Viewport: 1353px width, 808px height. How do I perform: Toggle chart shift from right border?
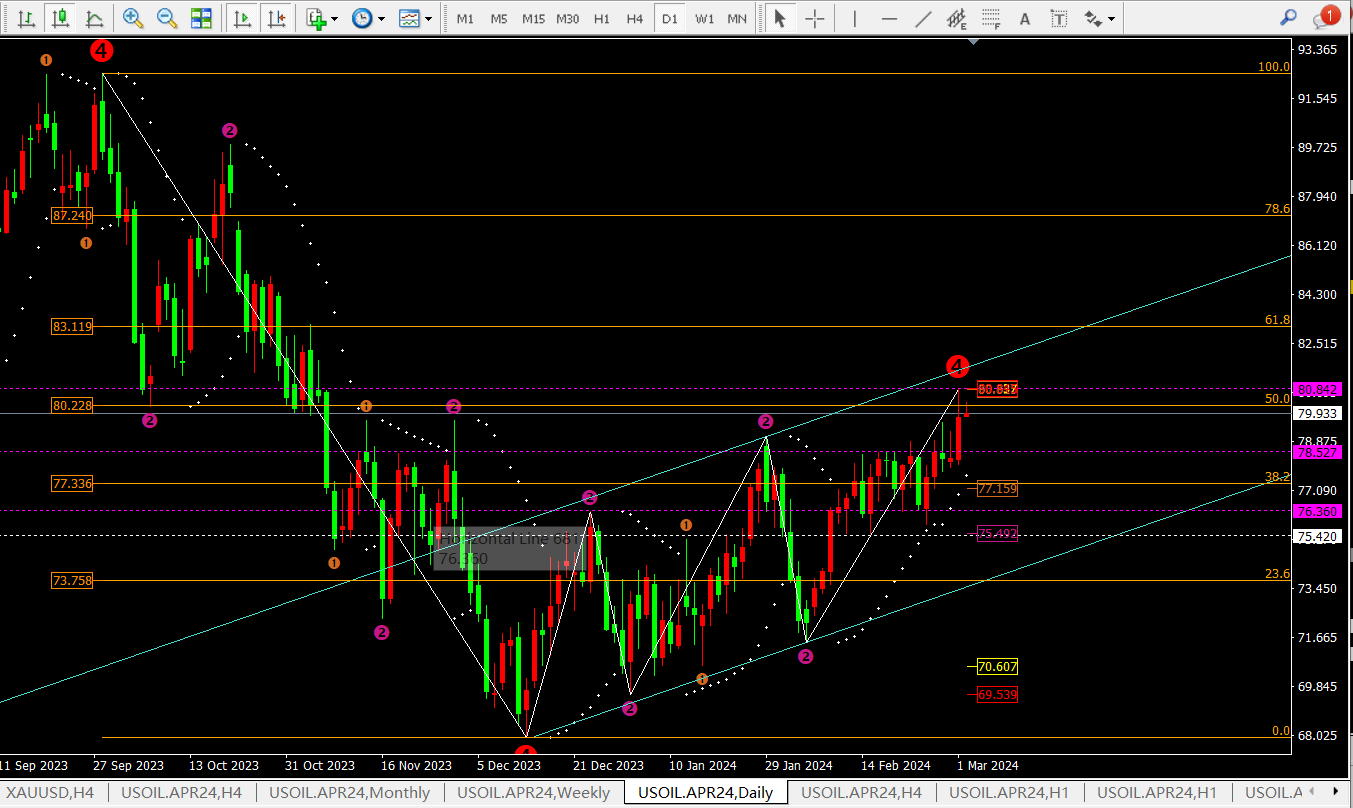pyautogui.click(x=276, y=18)
